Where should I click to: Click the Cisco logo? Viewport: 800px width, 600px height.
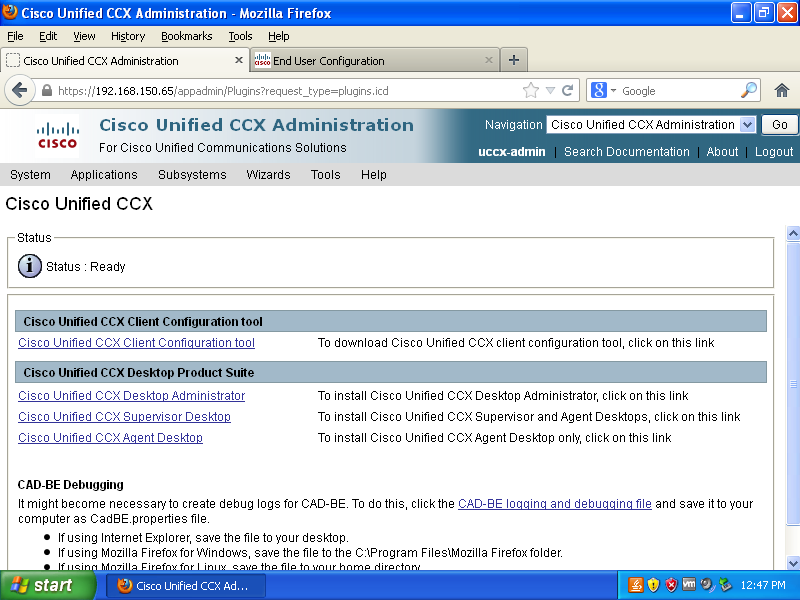click(x=58, y=136)
